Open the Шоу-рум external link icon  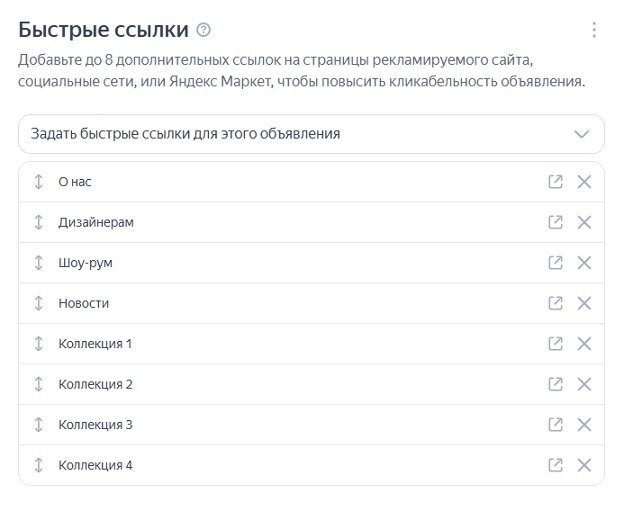[x=555, y=263]
